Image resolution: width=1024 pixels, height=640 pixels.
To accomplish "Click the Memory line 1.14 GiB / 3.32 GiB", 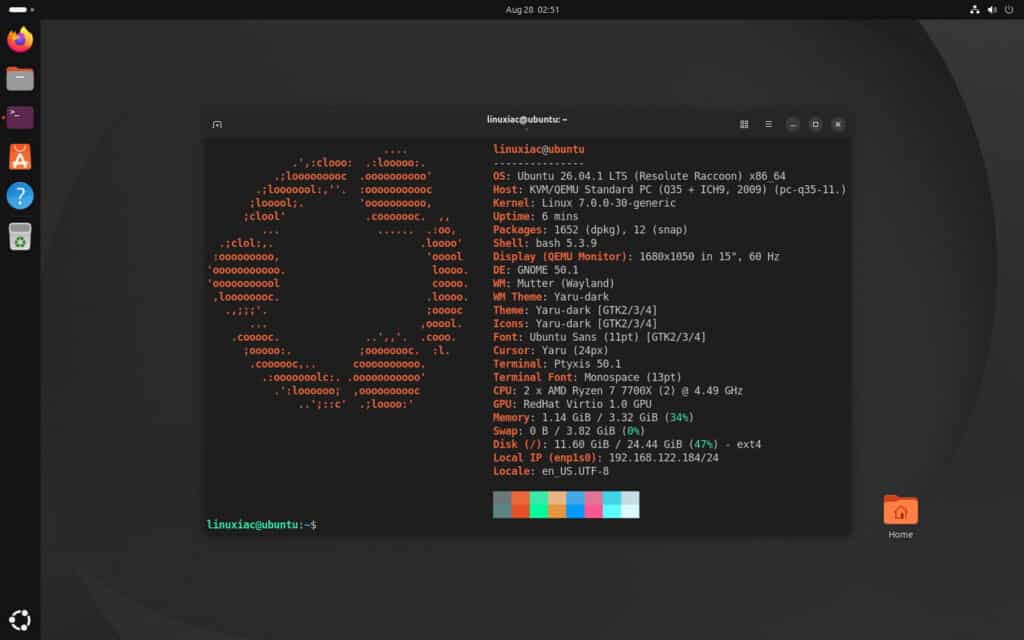I will (594, 417).
